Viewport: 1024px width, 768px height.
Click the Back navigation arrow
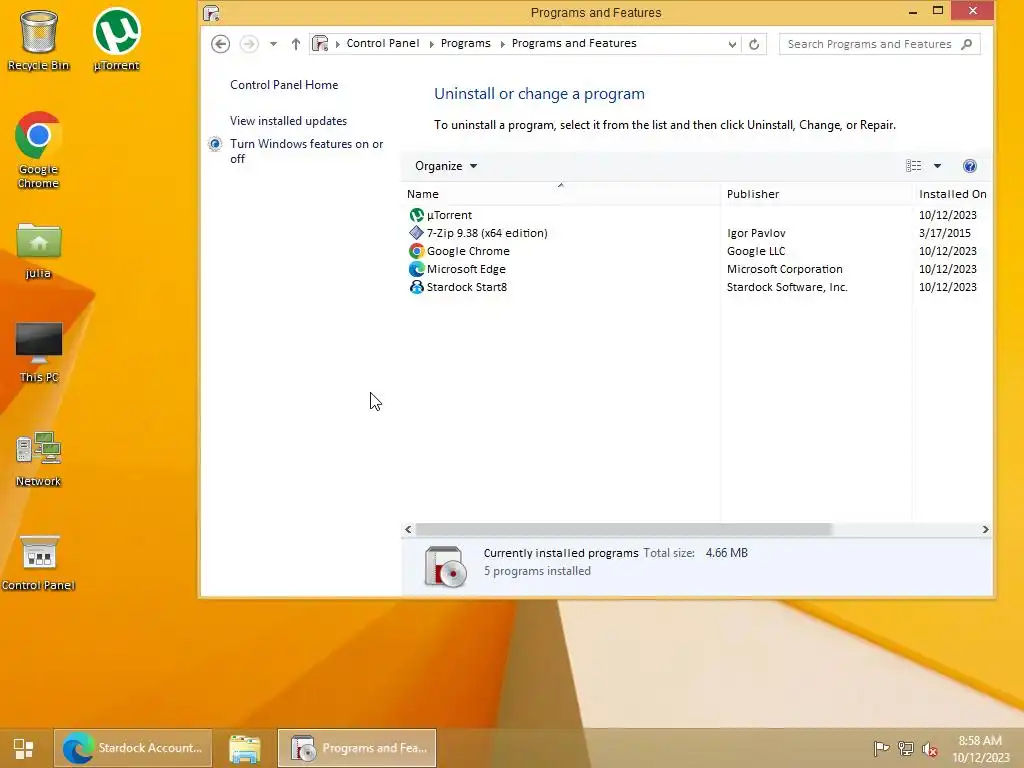[x=221, y=44]
